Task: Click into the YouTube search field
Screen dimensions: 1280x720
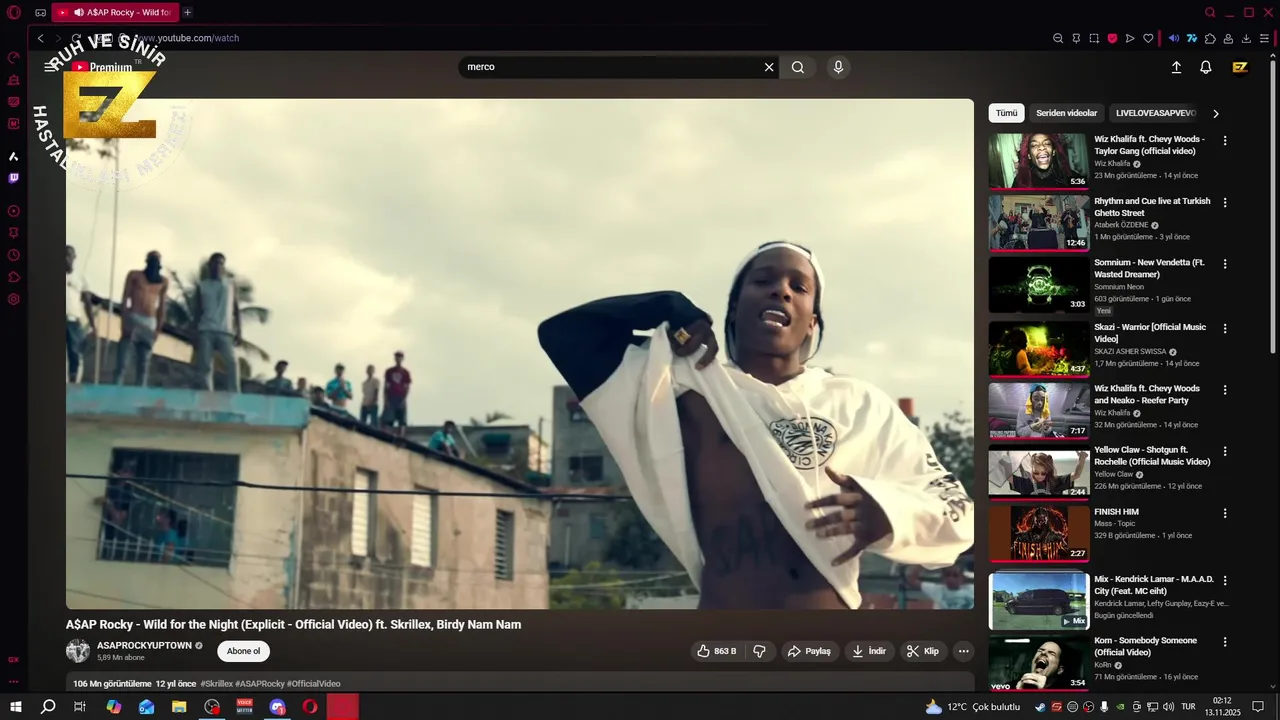Action: 610,67
